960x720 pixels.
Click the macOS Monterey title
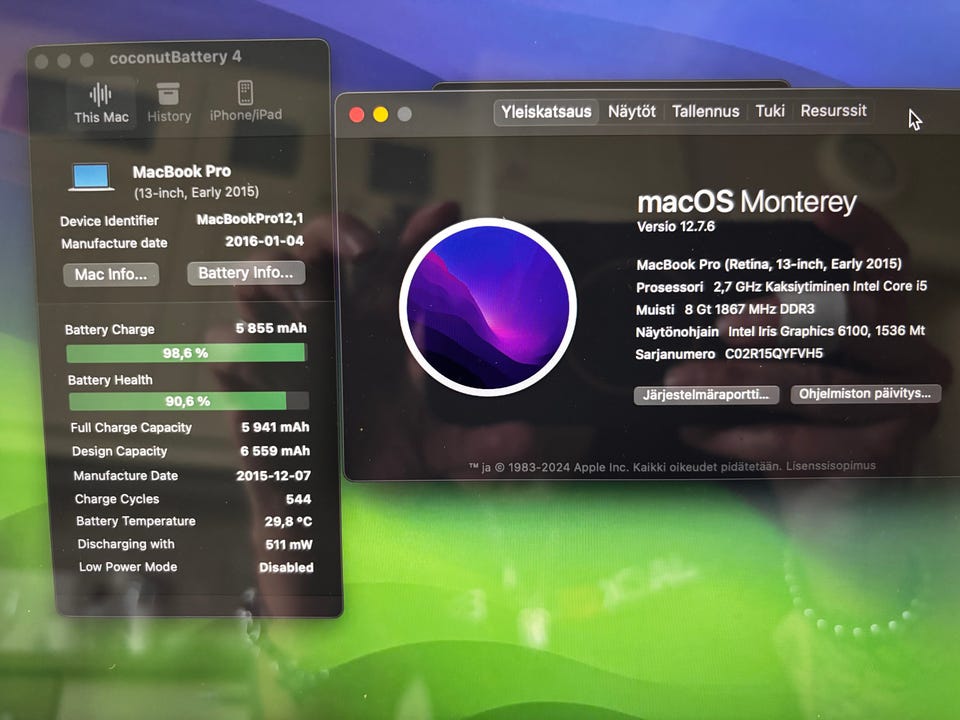click(x=746, y=201)
